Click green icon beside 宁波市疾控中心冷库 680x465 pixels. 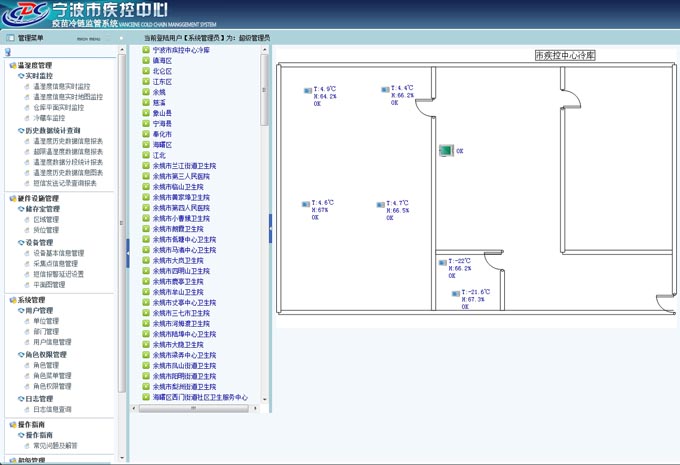(146, 50)
